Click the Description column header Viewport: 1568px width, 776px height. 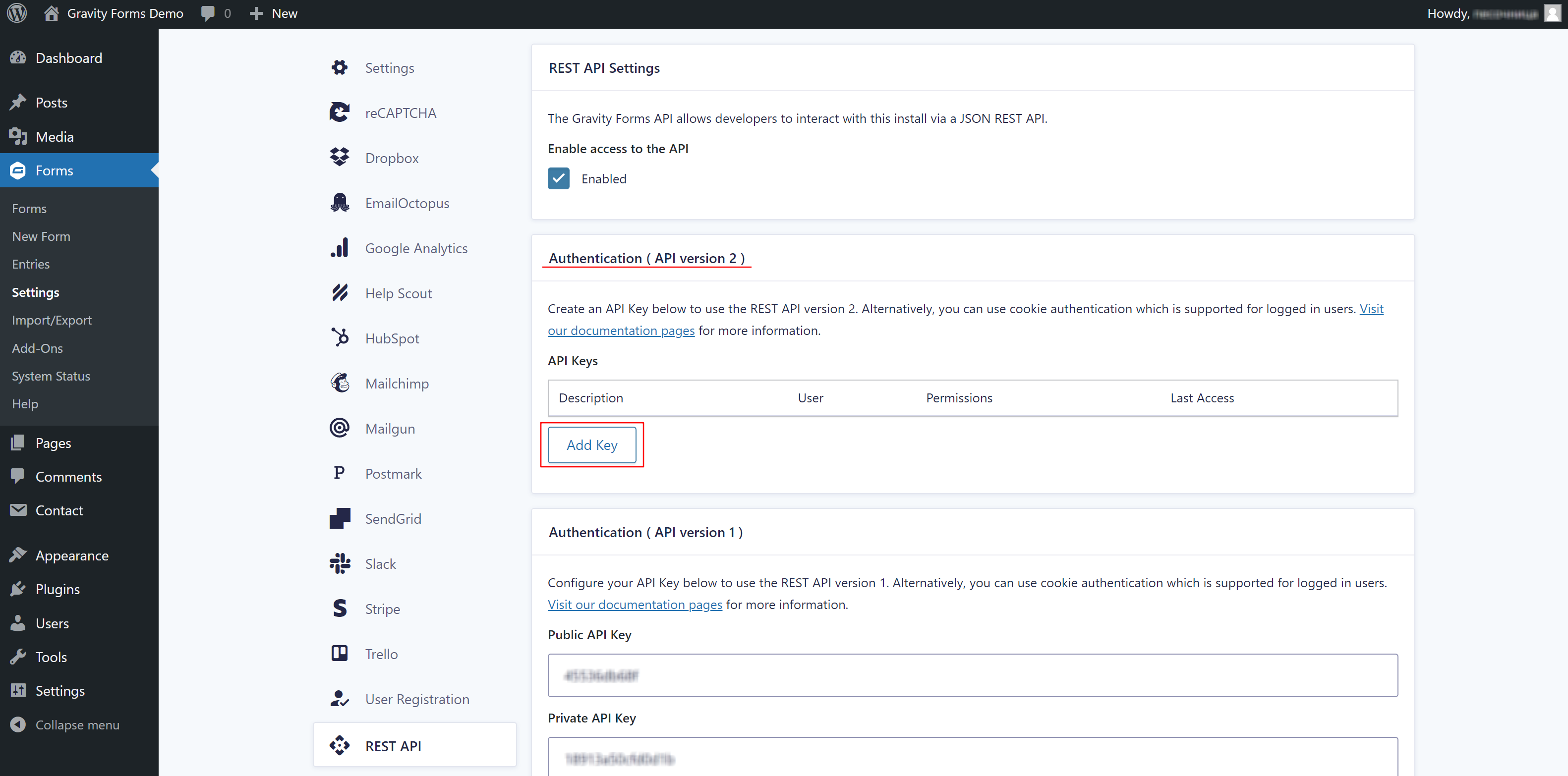(590, 397)
